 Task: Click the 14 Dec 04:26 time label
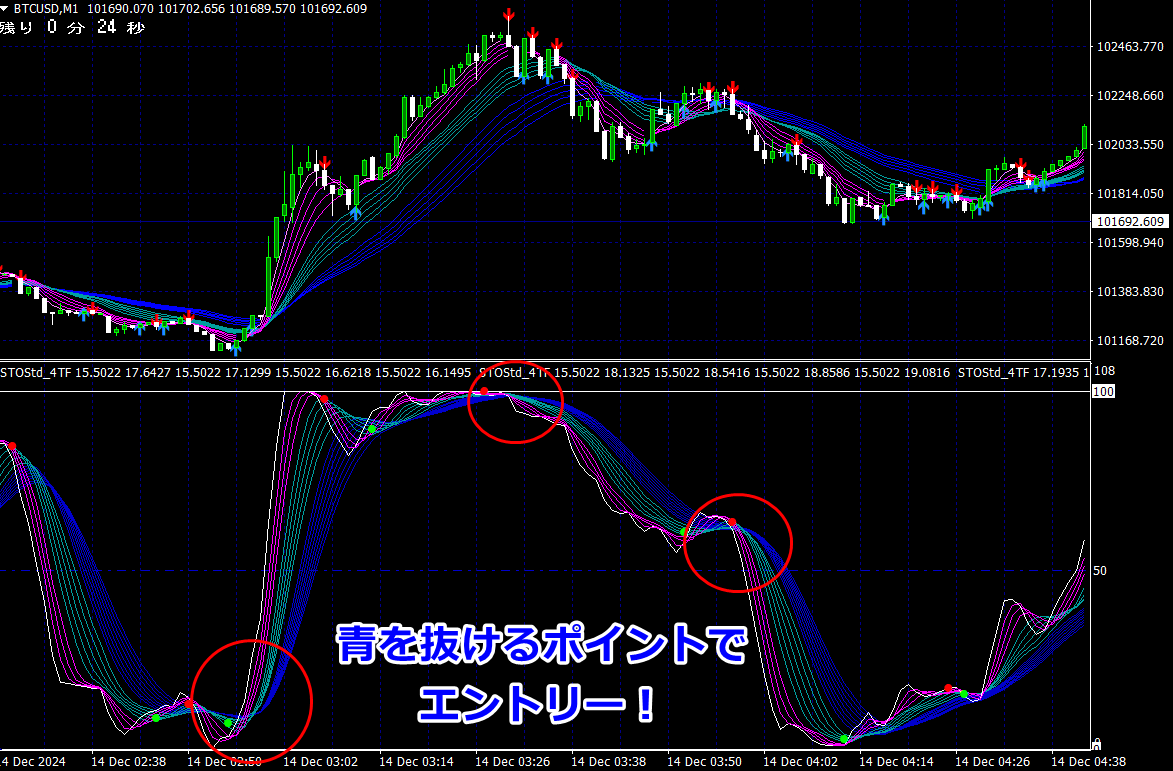pyautogui.click(x=993, y=762)
